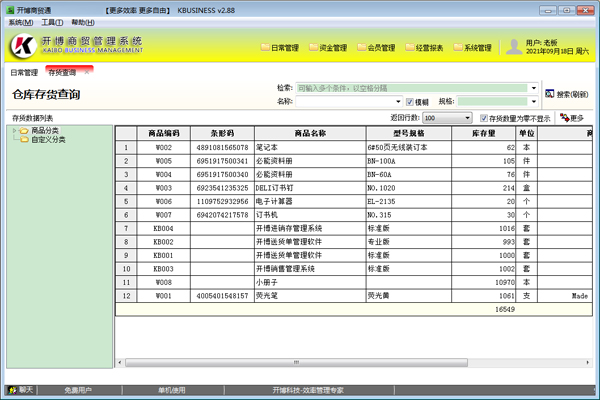Click the user avatar icon
Screen dimensions: 600x400
(x=514, y=47)
